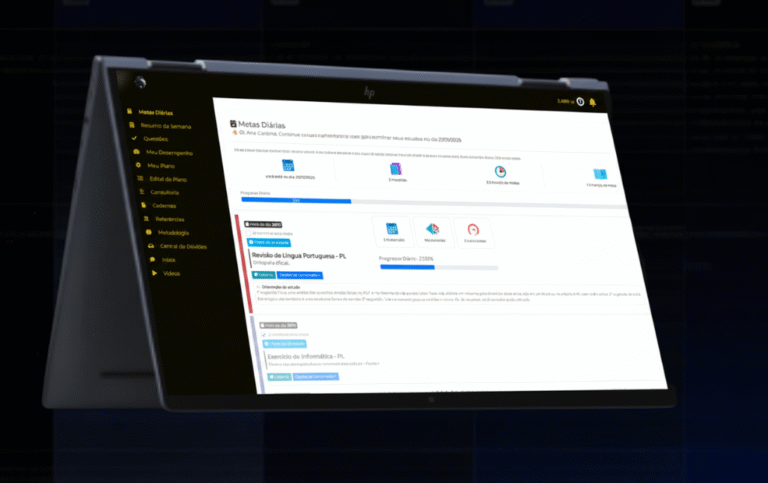Select Meu Desempenho from the sidebar

click(x=168, y=153)
